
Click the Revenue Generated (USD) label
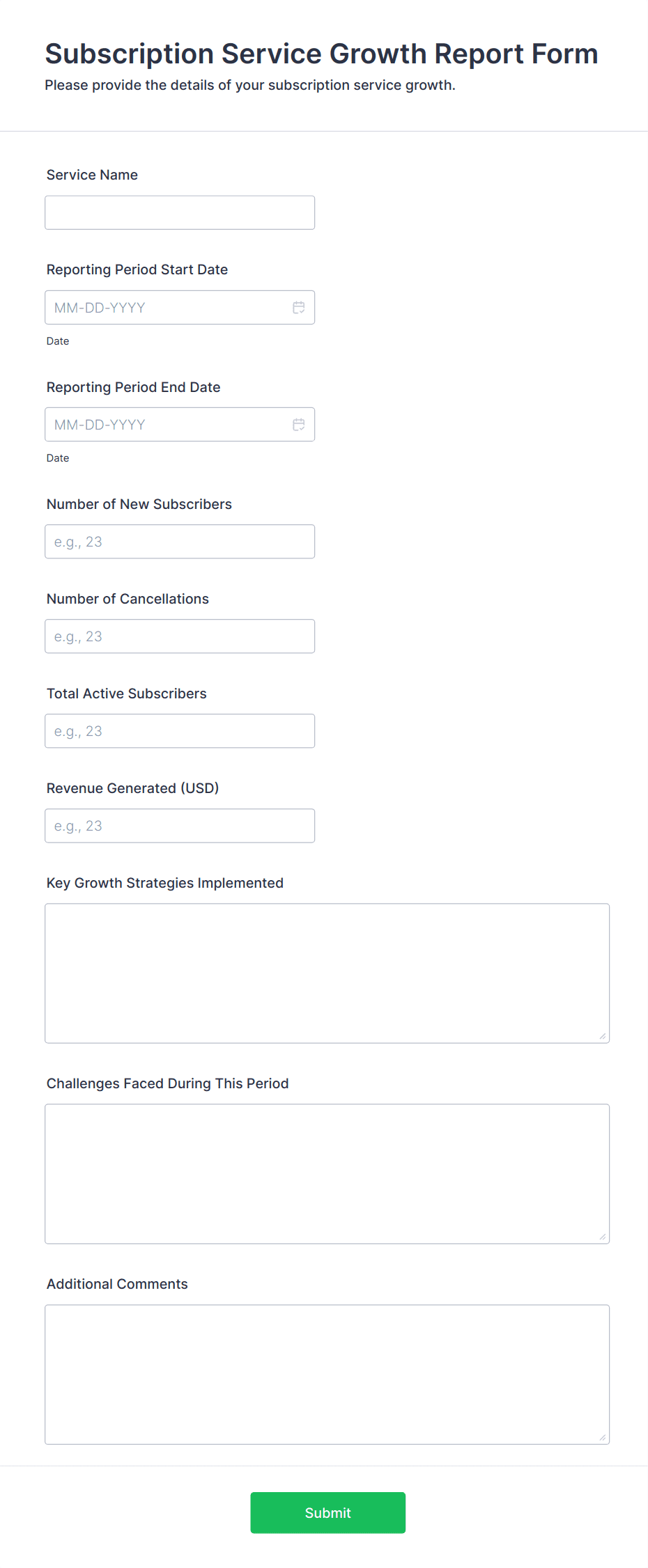[x=132, y=788]
